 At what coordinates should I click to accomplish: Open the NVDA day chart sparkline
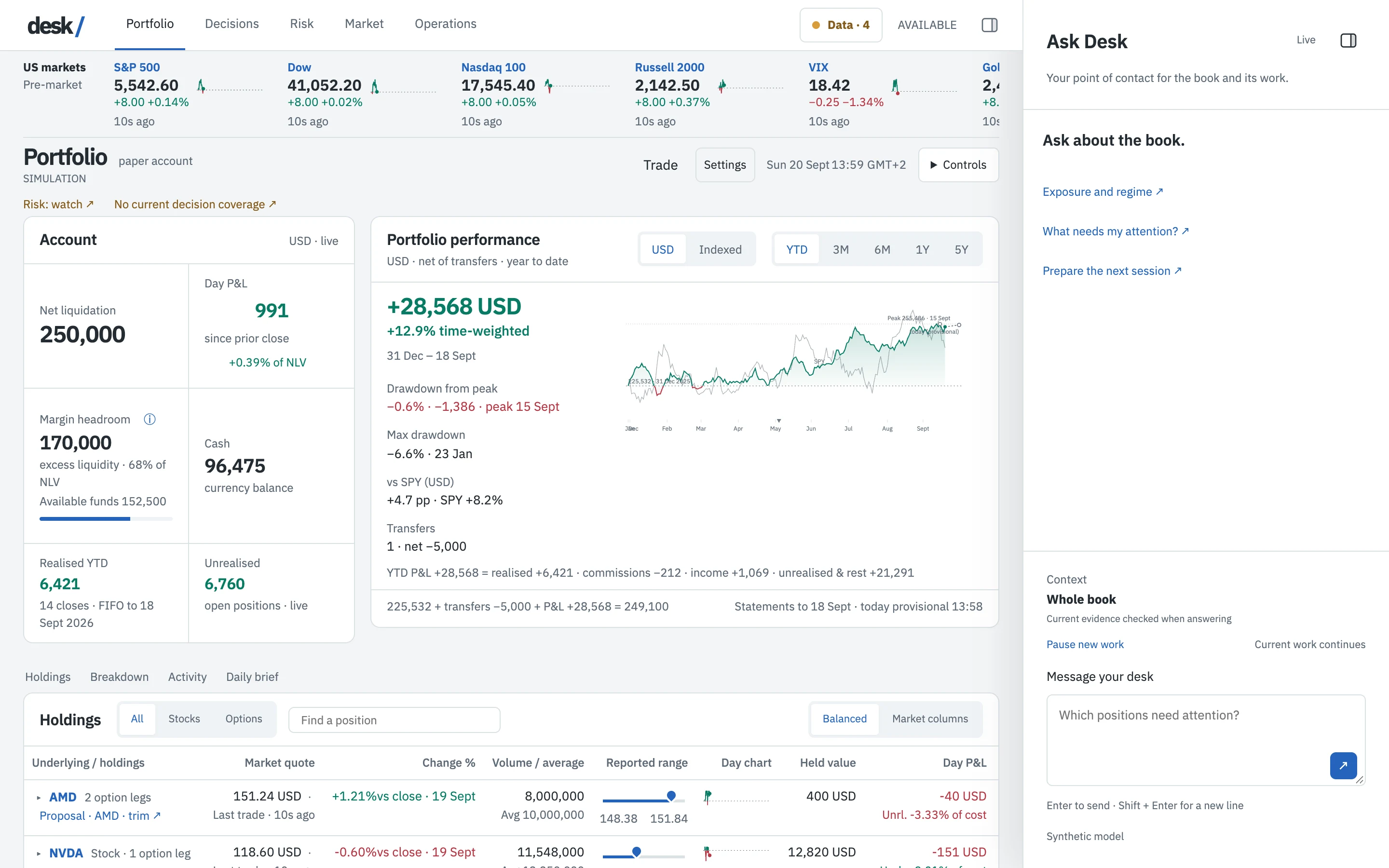point(736,853)
